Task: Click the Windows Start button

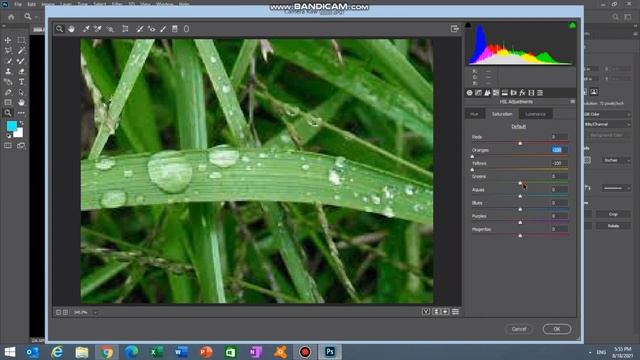Action: click(x=9, y=352)
